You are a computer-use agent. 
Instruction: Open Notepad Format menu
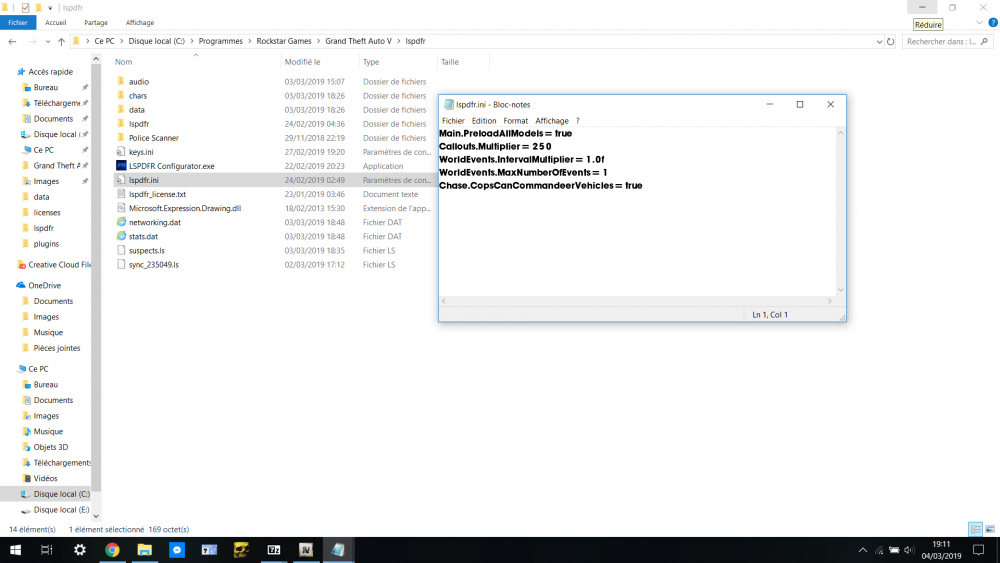(x=515, y=121)
